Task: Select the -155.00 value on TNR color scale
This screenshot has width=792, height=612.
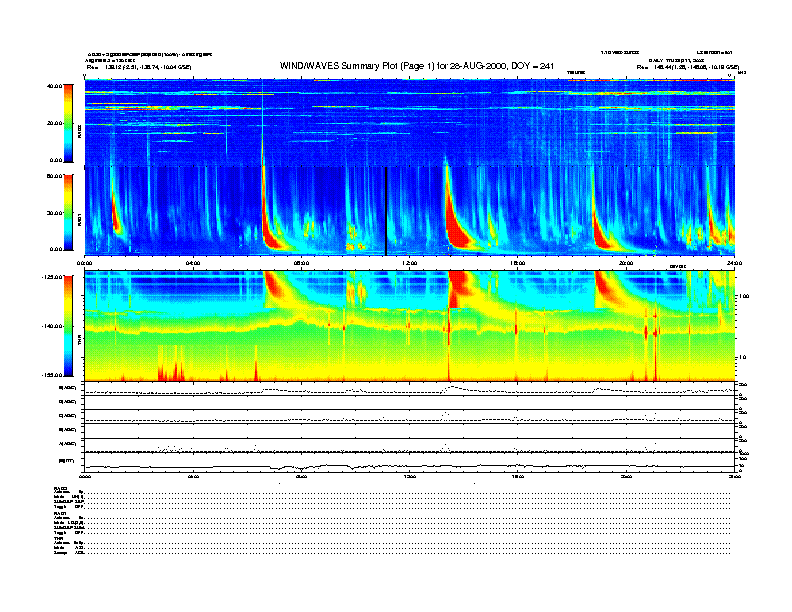Action: 52,375
